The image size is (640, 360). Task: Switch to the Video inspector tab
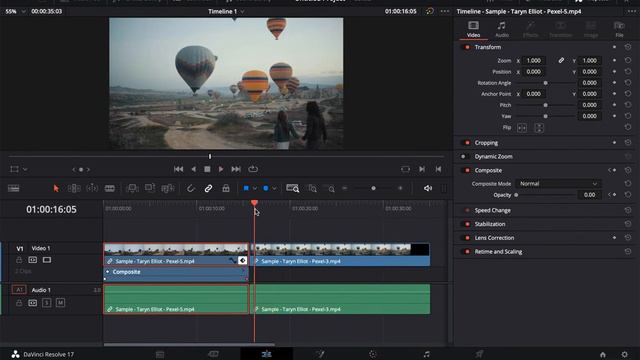(473, 30)
